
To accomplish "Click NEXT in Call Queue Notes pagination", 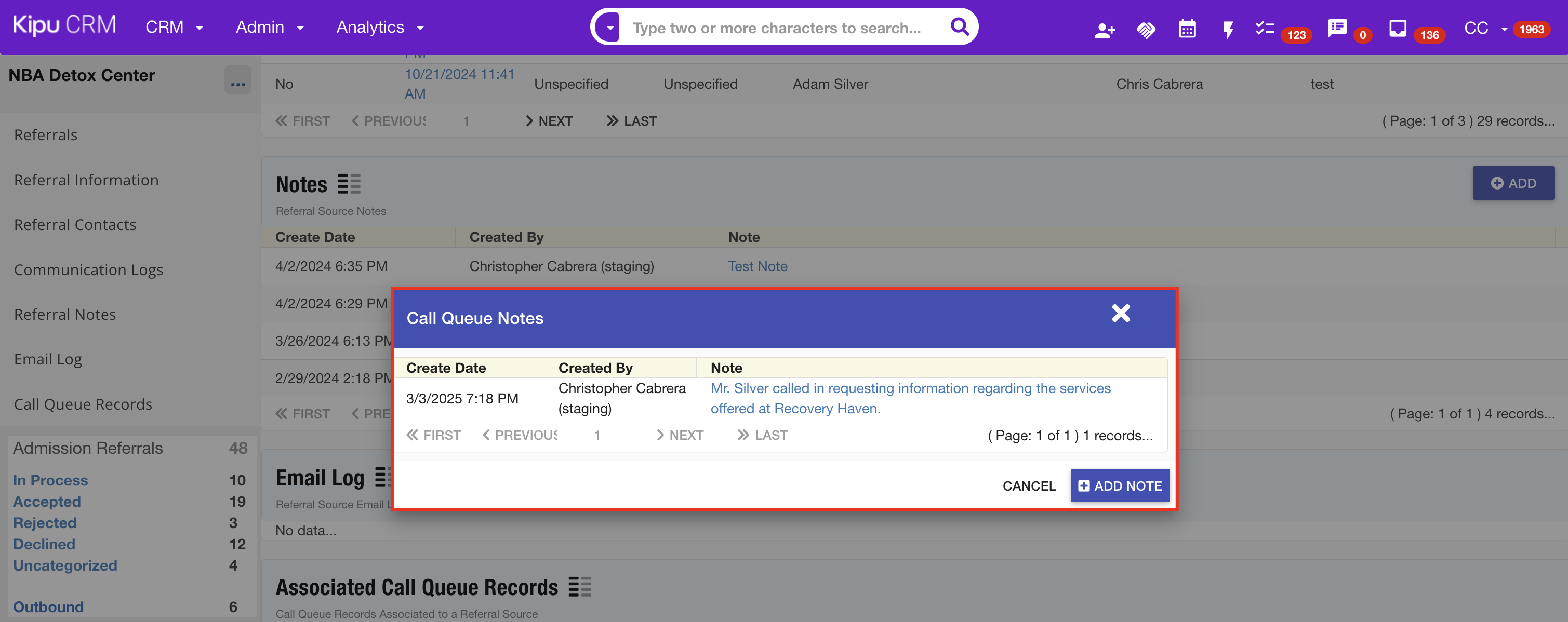I will tap(679, 435).
